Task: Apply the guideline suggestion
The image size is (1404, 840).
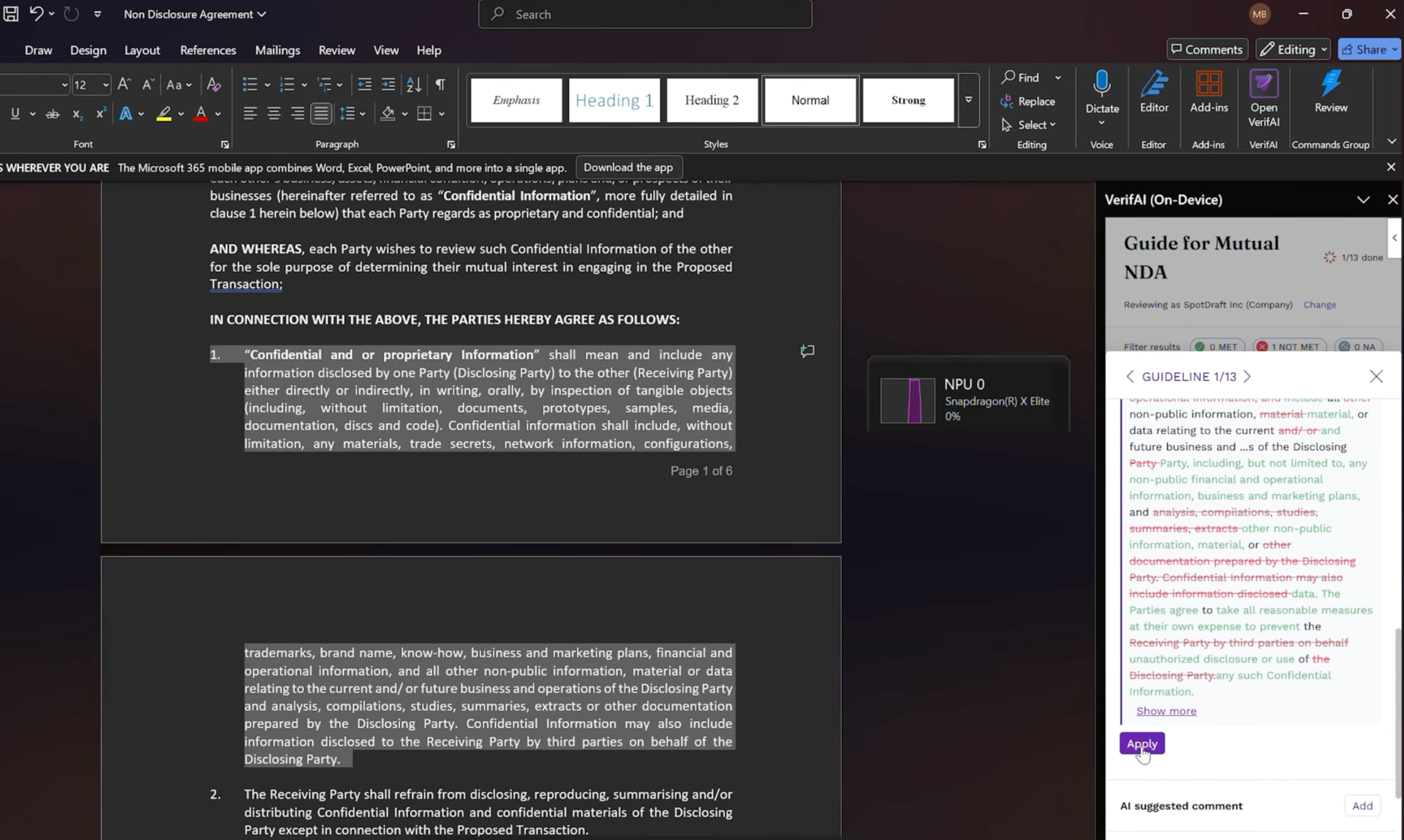Action: point(1141,743)
